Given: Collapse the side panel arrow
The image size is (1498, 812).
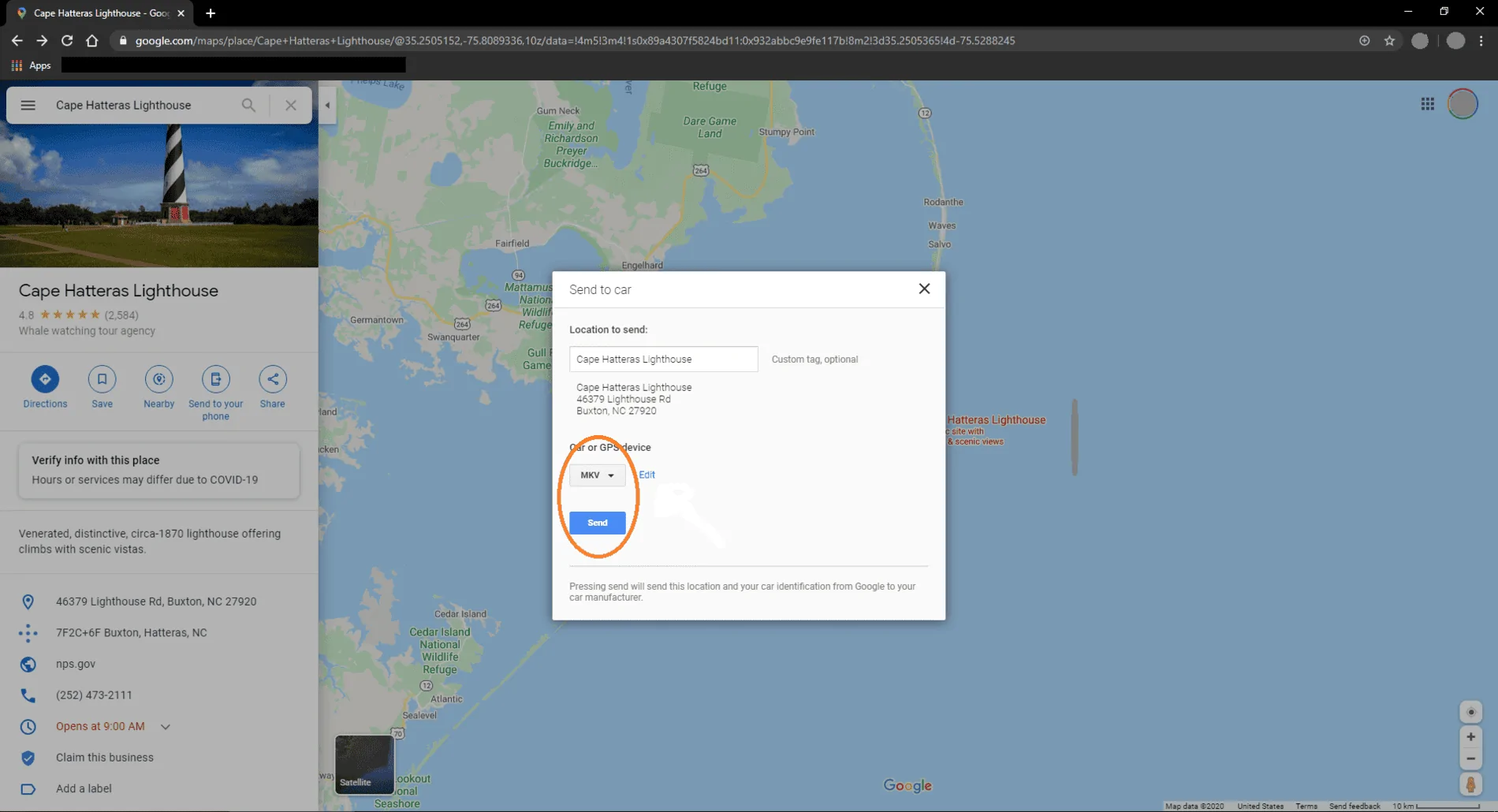Looking at the screenshot, I should coord(327,105).
